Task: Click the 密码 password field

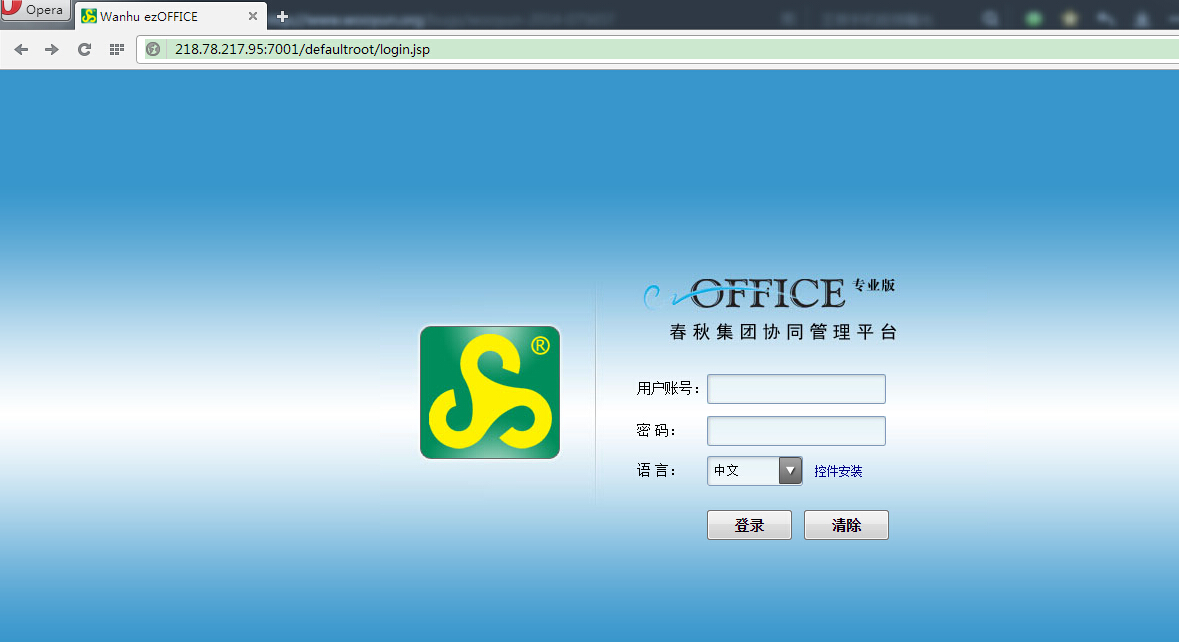Action: 796,431
